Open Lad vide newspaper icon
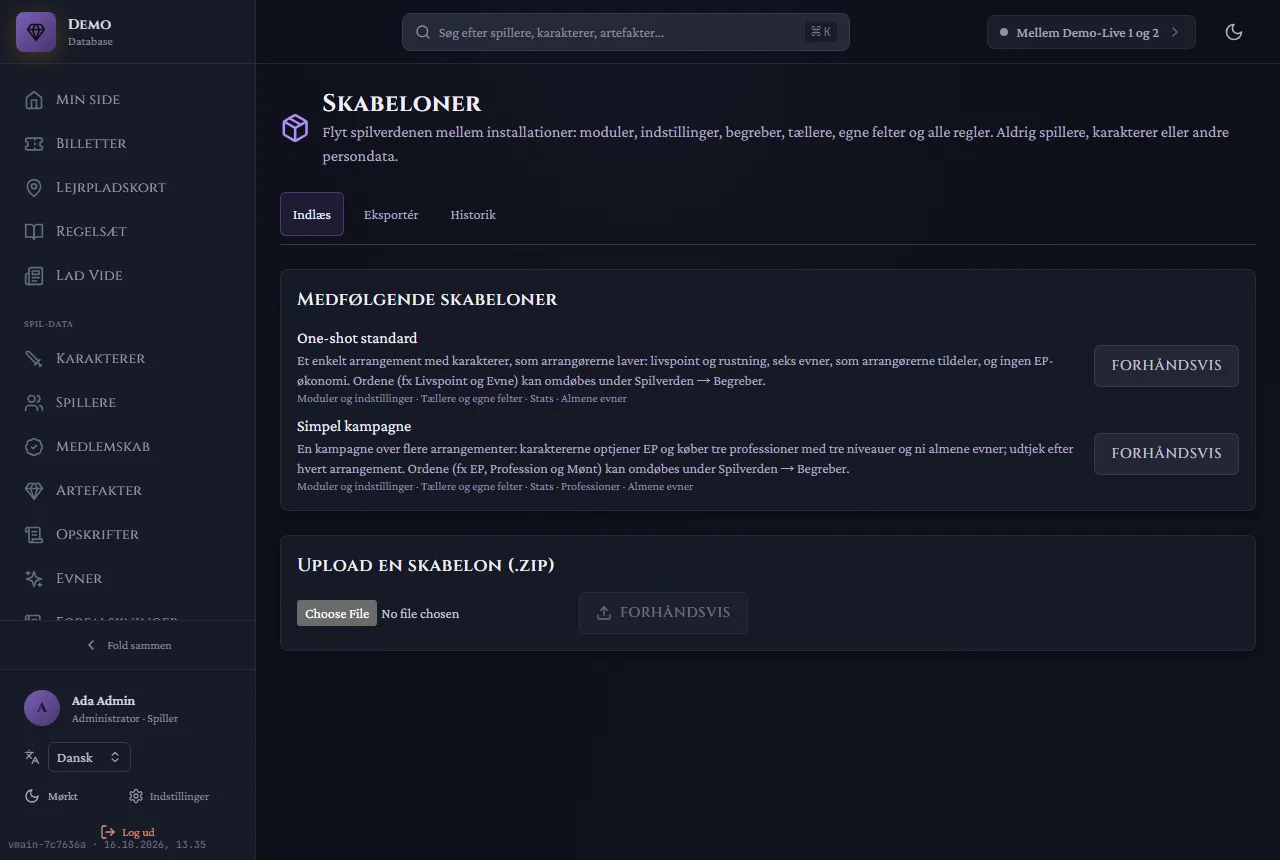The height and width of the screenshot is (860, 1280). pos(34,276)
